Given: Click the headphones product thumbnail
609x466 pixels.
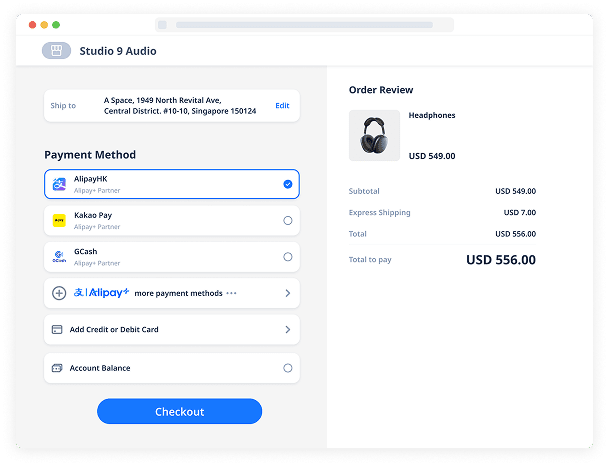Looking at the screenshot, I should click(374, 136).
